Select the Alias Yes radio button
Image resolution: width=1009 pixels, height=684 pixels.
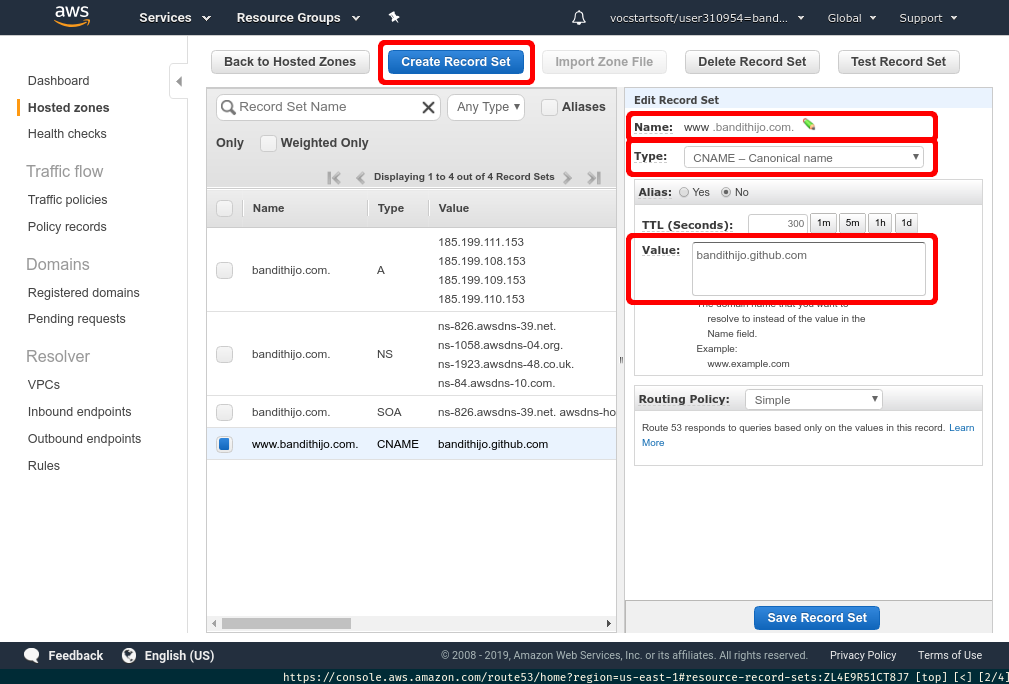[684, 192]
